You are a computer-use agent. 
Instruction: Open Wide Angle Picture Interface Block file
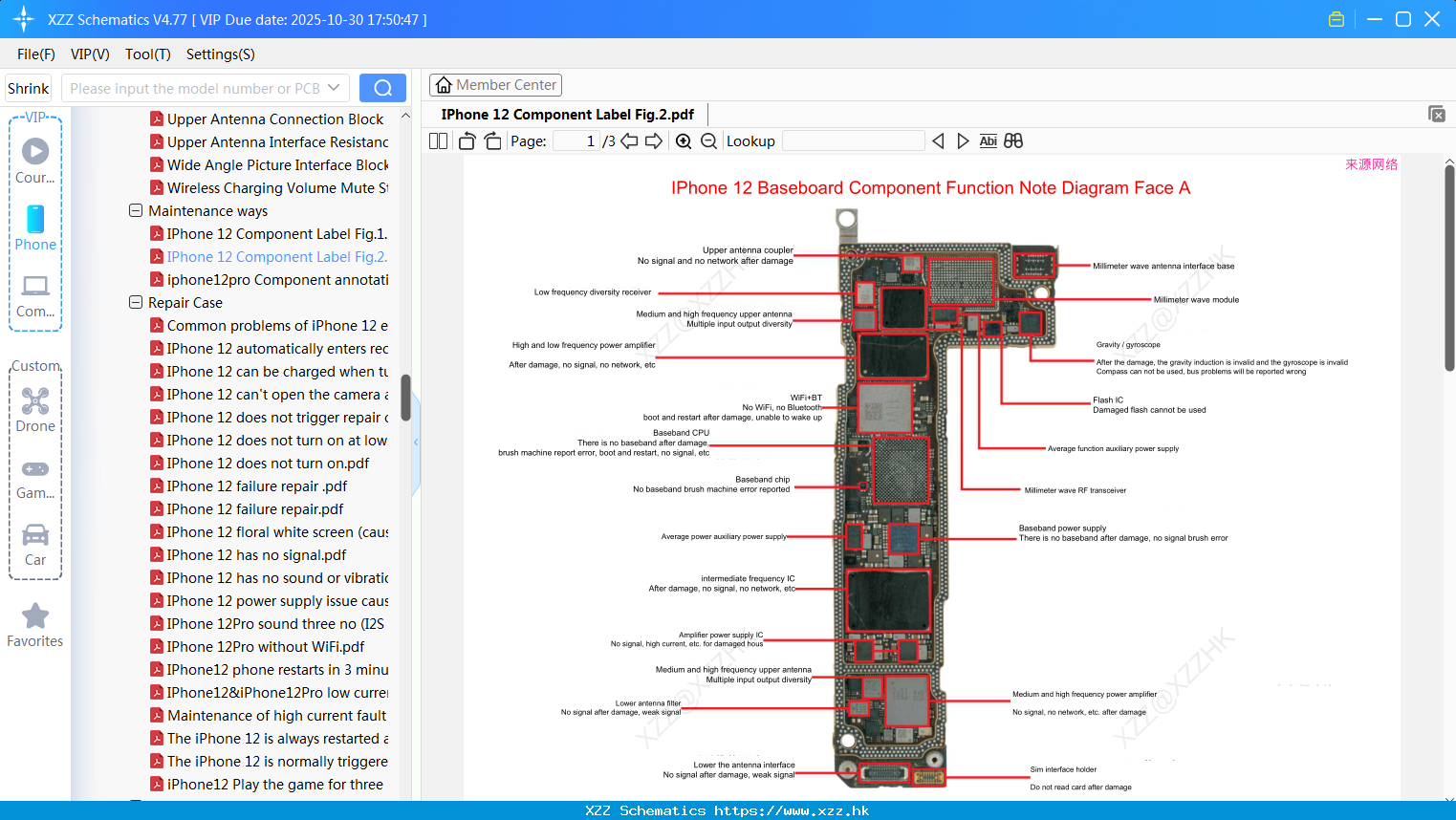pyautogui.click(x=269, y=165)
